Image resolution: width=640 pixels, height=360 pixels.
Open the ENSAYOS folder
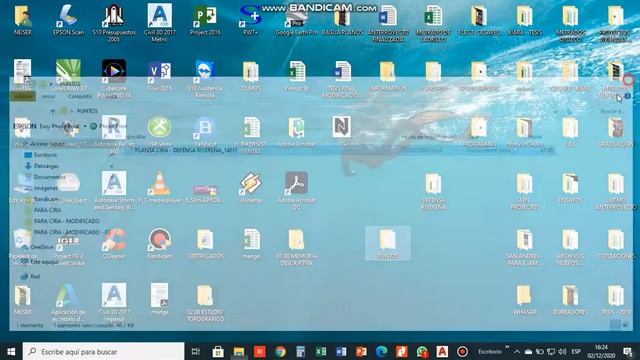[570, 188]
